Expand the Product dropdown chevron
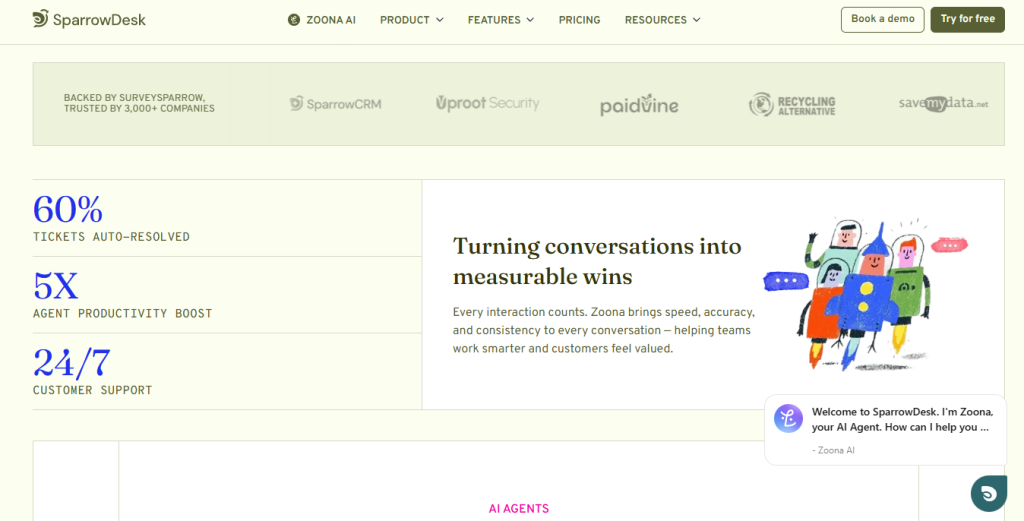 440,20
